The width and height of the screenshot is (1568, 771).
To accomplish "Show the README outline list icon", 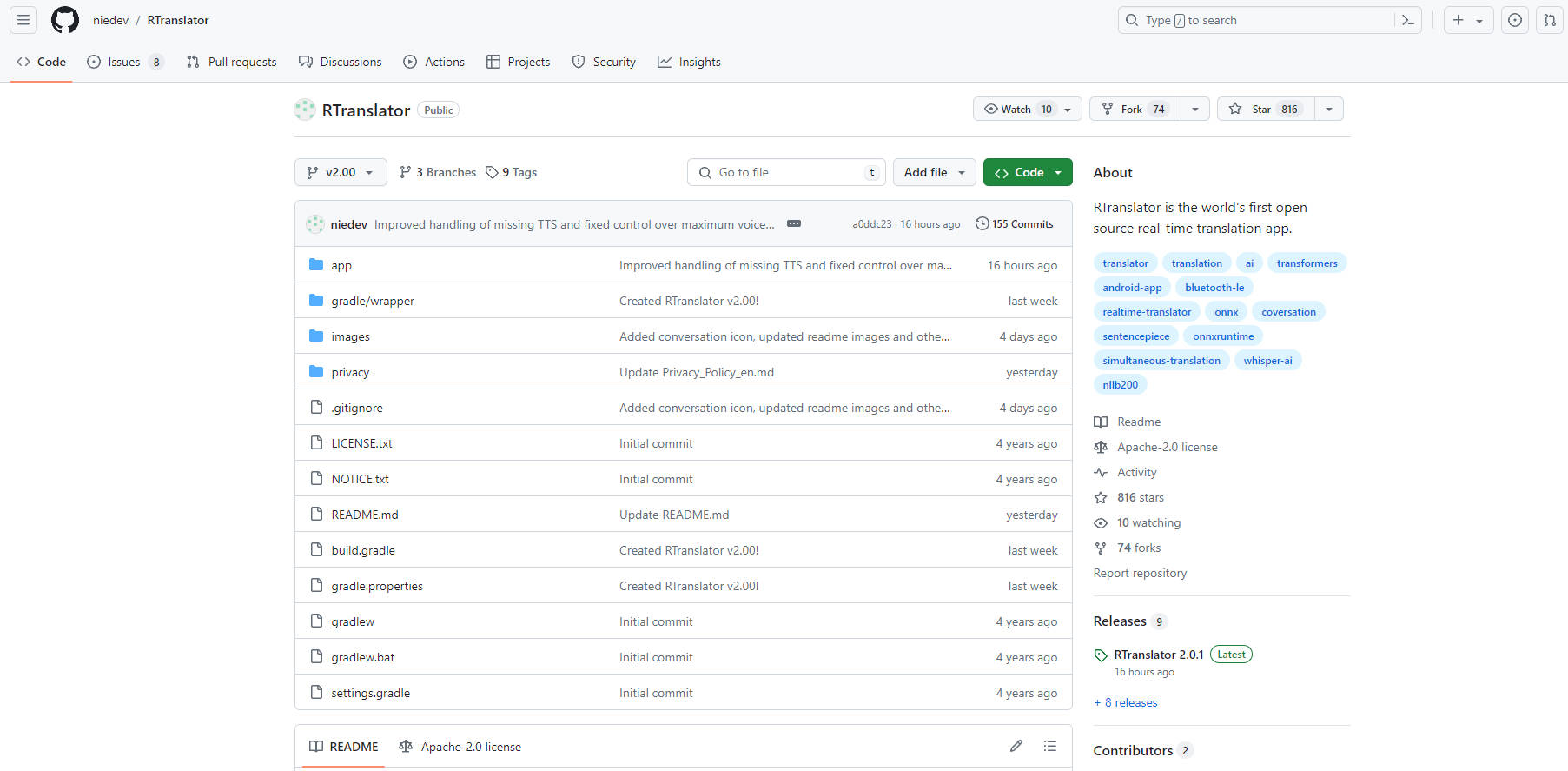I will click(x=1050, y=746).
